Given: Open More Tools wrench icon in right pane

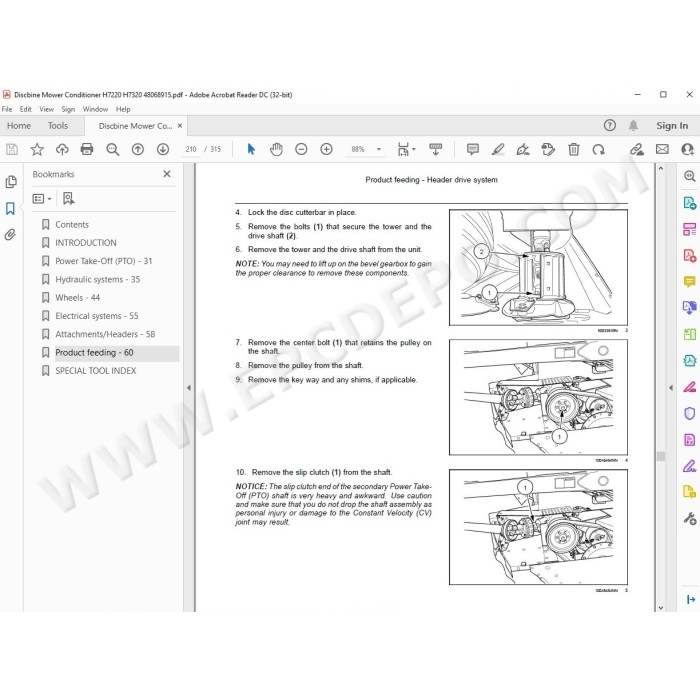Looking at the screenshot, I should click(x=689, y=518).
